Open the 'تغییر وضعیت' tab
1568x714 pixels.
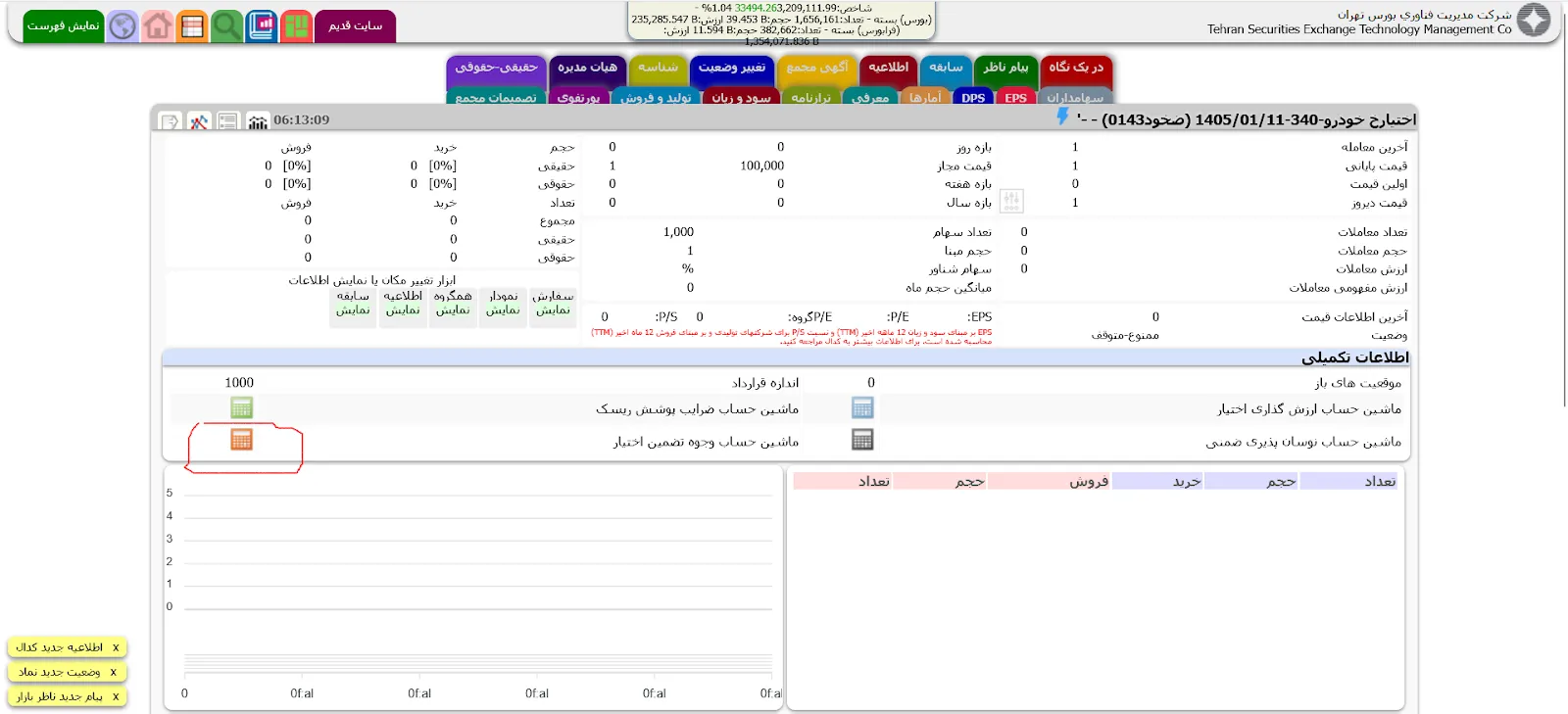732,69
